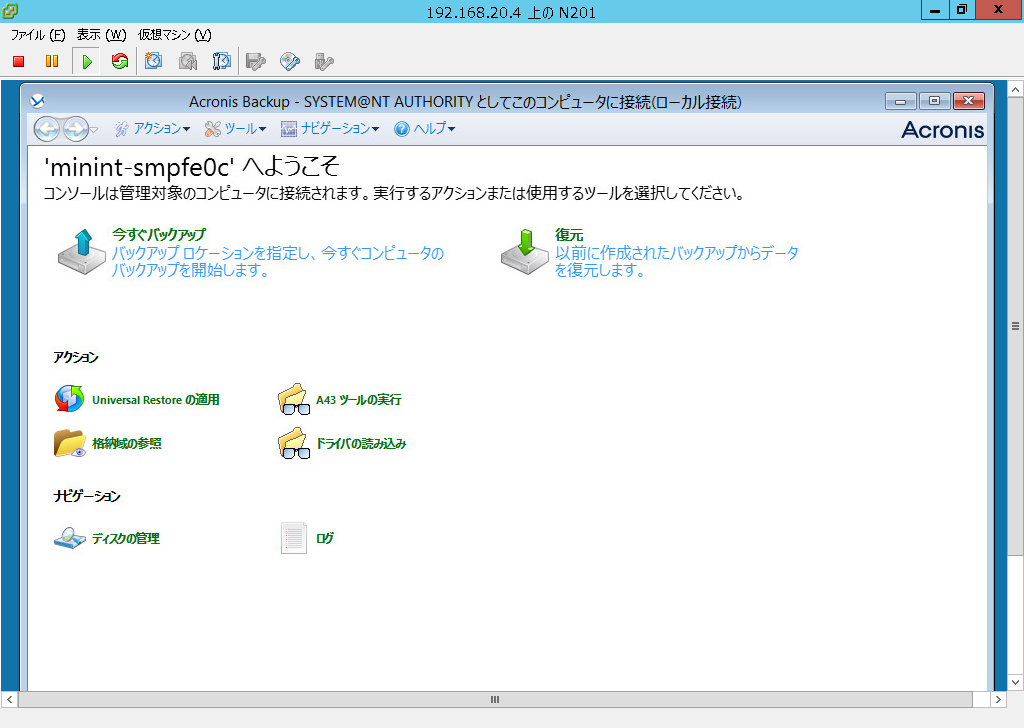Click the vertical scrollbar thumb
The image size is (1024, 728).
pyautogui.click(x=1016, y=326)
